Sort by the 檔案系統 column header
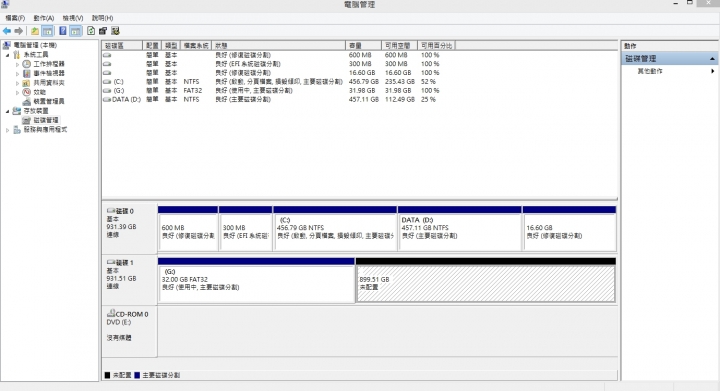Viewport: 720px width, 391px height. [196, 45]
